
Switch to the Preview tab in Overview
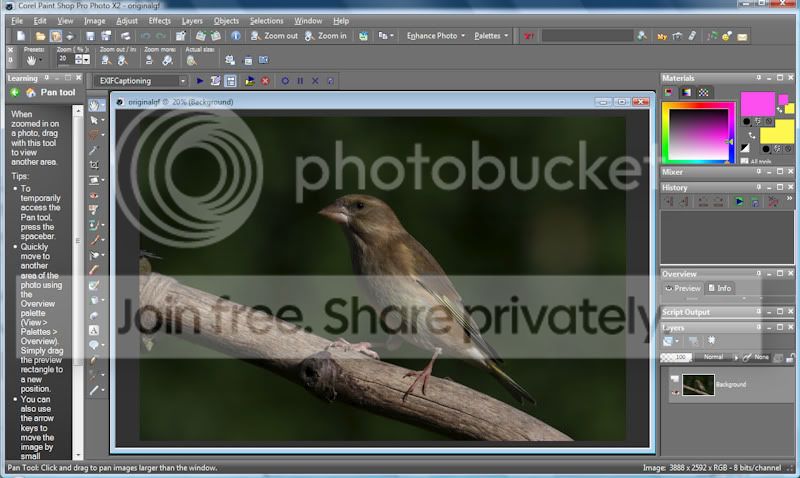tap(684, 288)
